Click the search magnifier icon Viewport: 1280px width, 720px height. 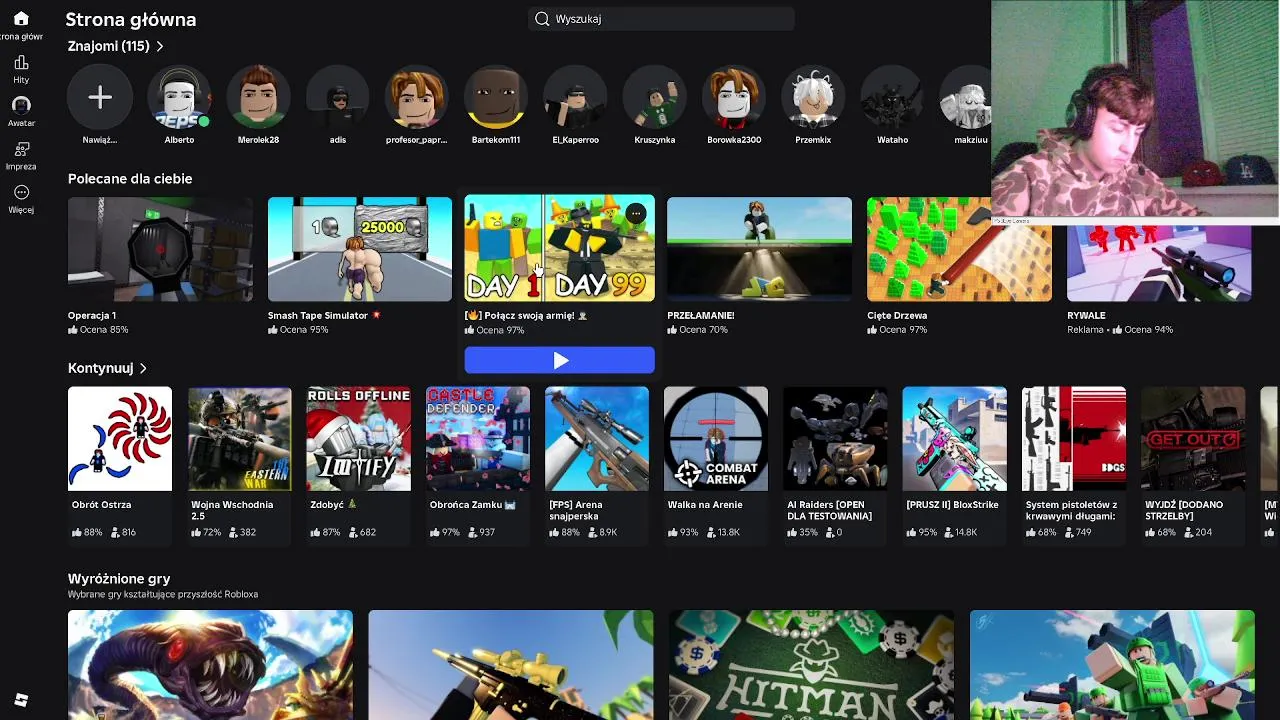point(542,19)
